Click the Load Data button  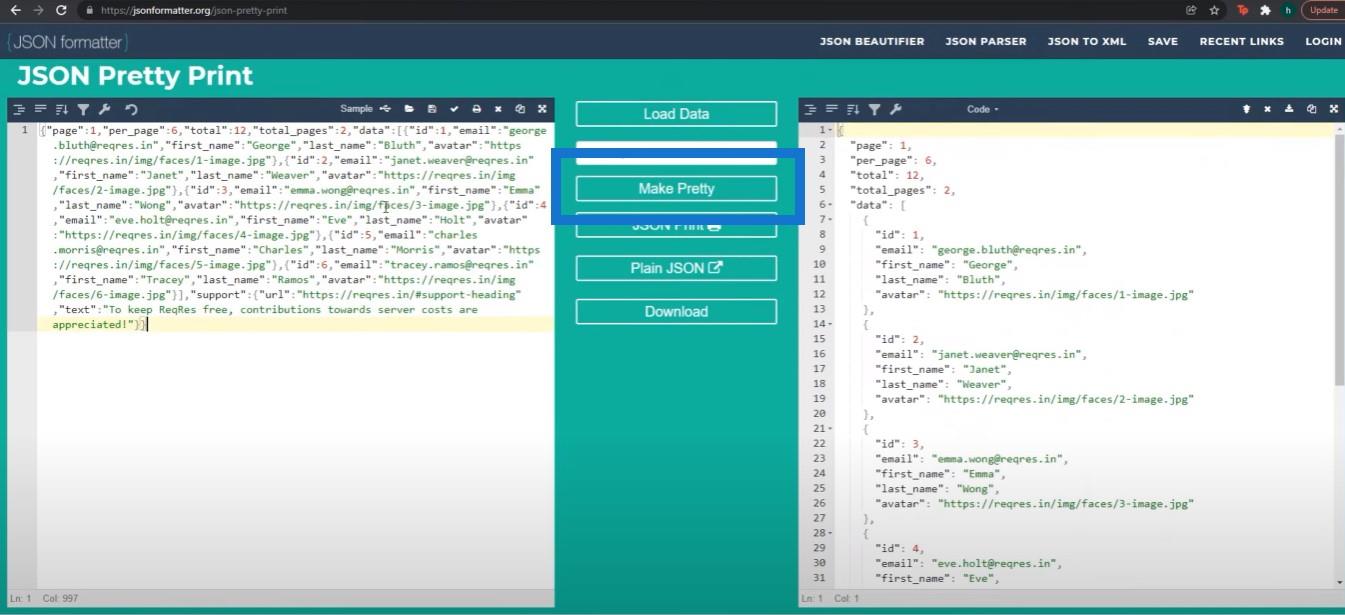click(676, 114)
